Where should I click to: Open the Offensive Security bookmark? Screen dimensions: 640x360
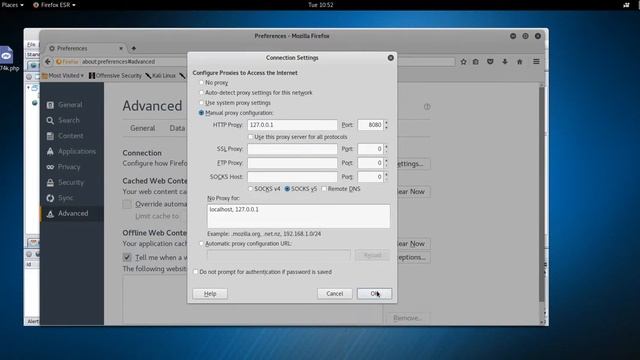(x=115, y=76)
